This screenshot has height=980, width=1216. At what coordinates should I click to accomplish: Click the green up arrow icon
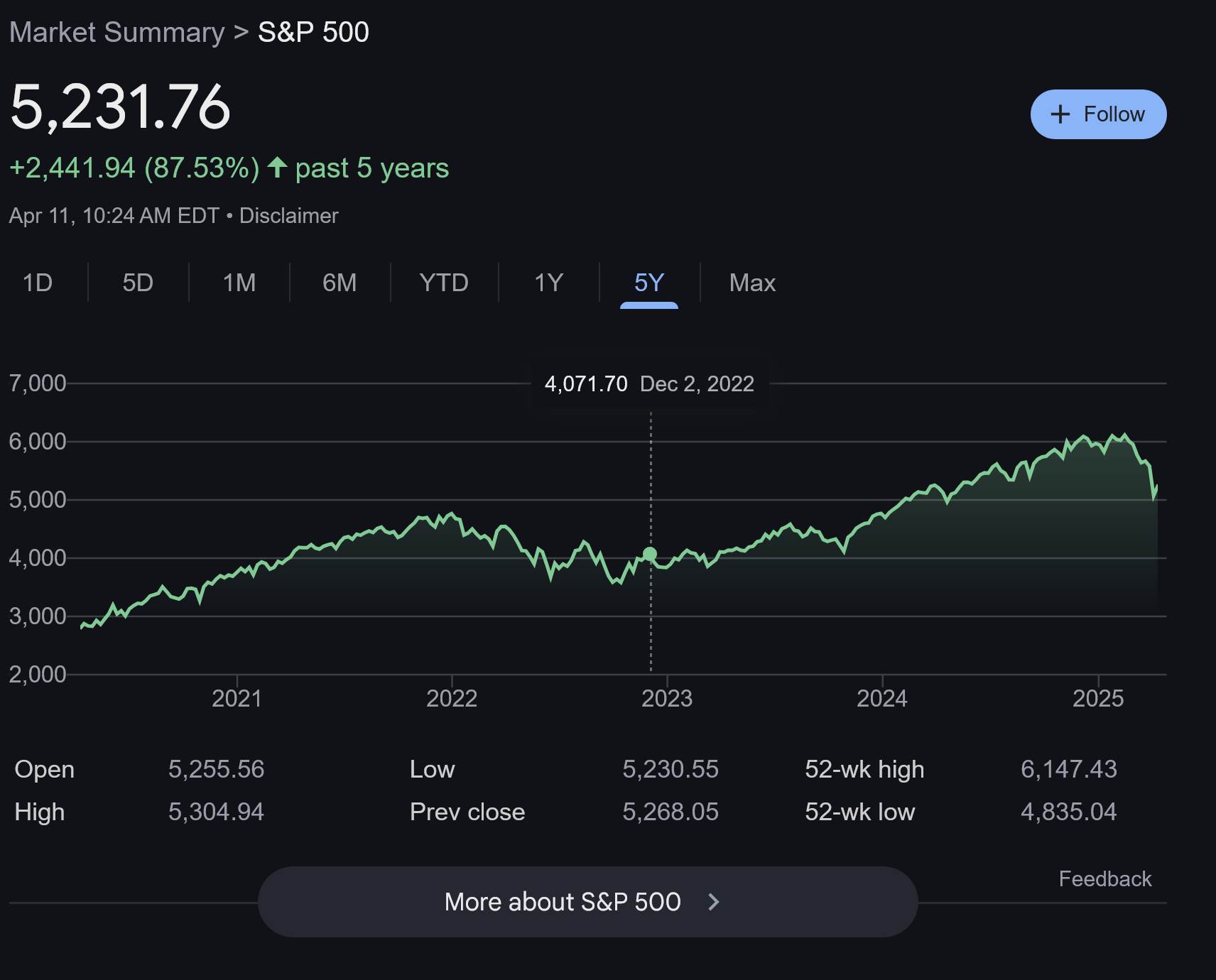click(x=277, y=168)
